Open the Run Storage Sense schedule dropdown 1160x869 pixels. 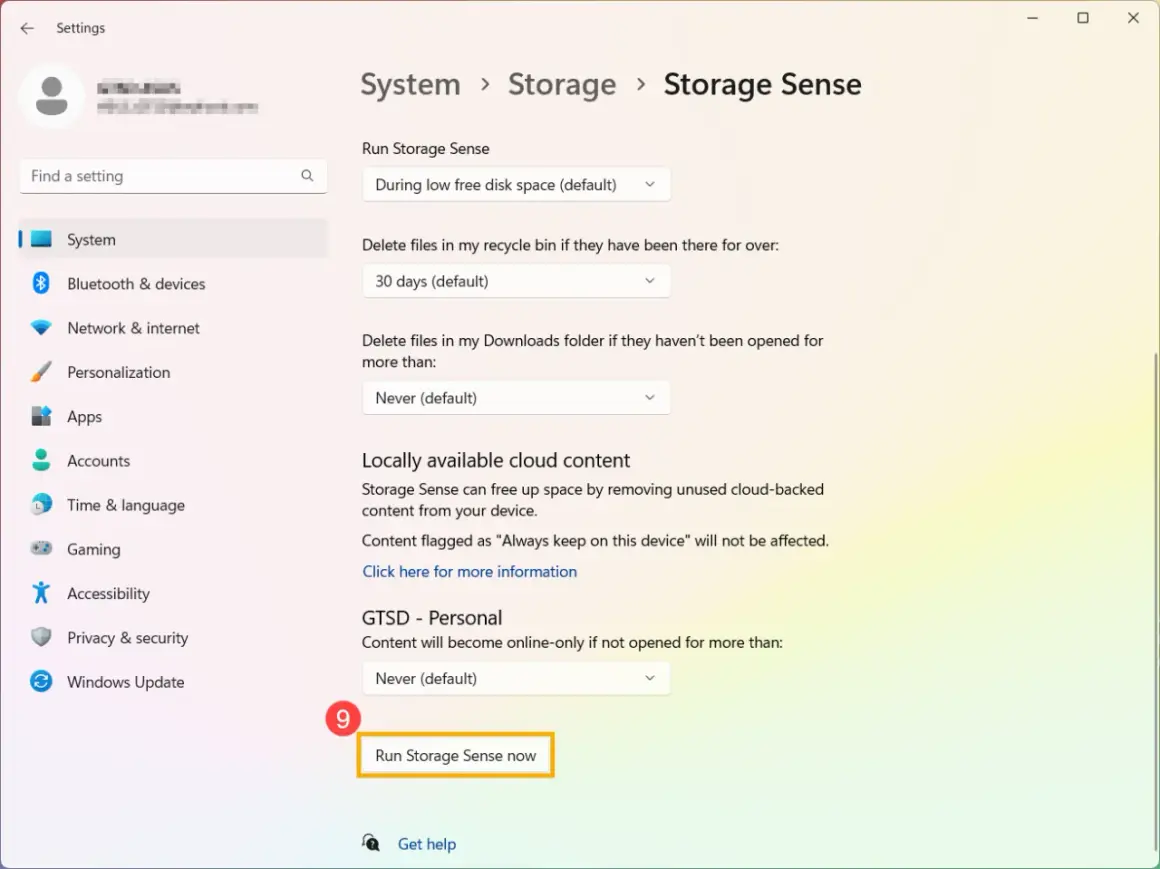(516, 184)
